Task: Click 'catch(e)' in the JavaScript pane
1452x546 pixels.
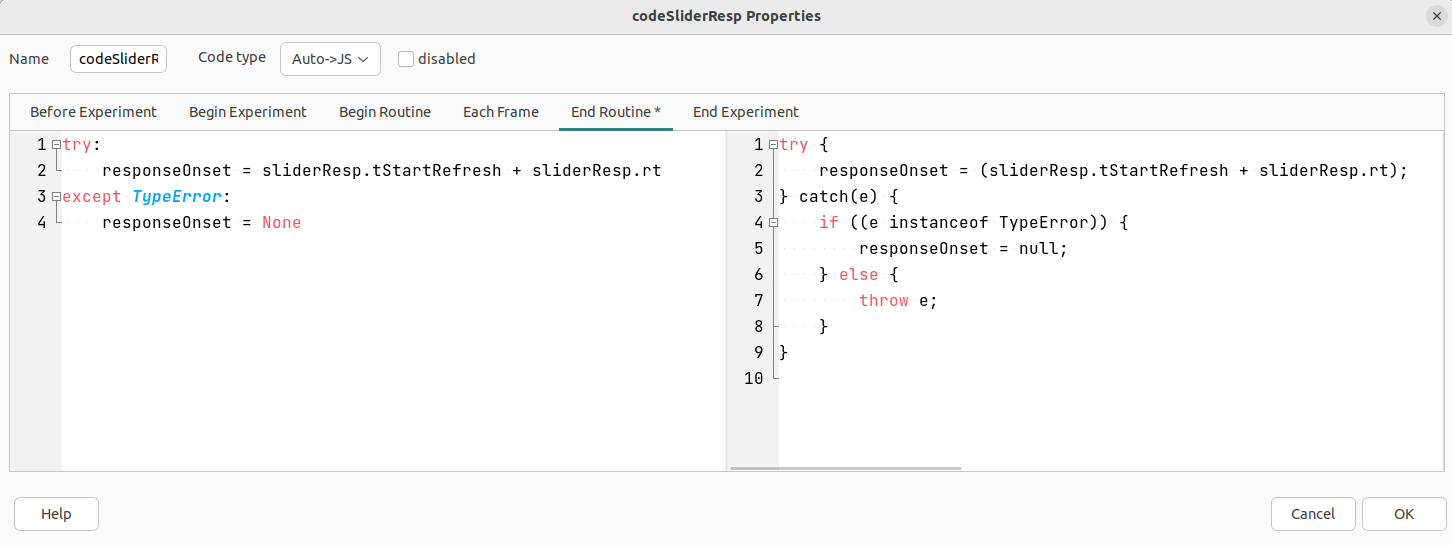Action: coord(839,196)
